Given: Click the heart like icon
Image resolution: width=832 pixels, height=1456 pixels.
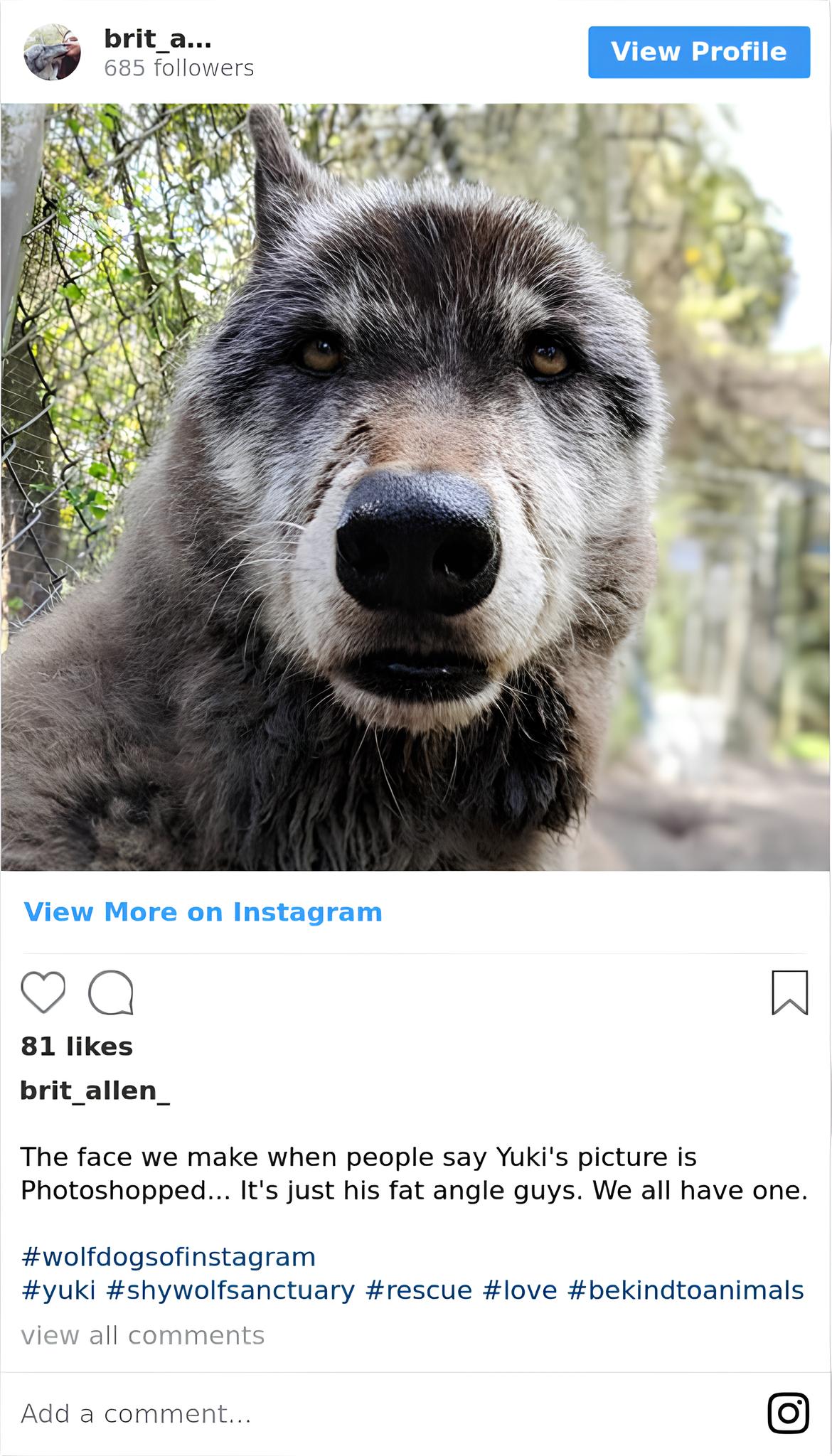Looking at the screenshot, I should tap(43, 991).
